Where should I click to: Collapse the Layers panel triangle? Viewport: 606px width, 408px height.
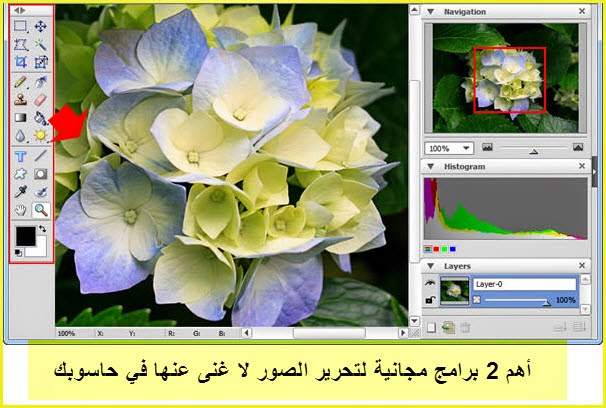tap(431, 265)
